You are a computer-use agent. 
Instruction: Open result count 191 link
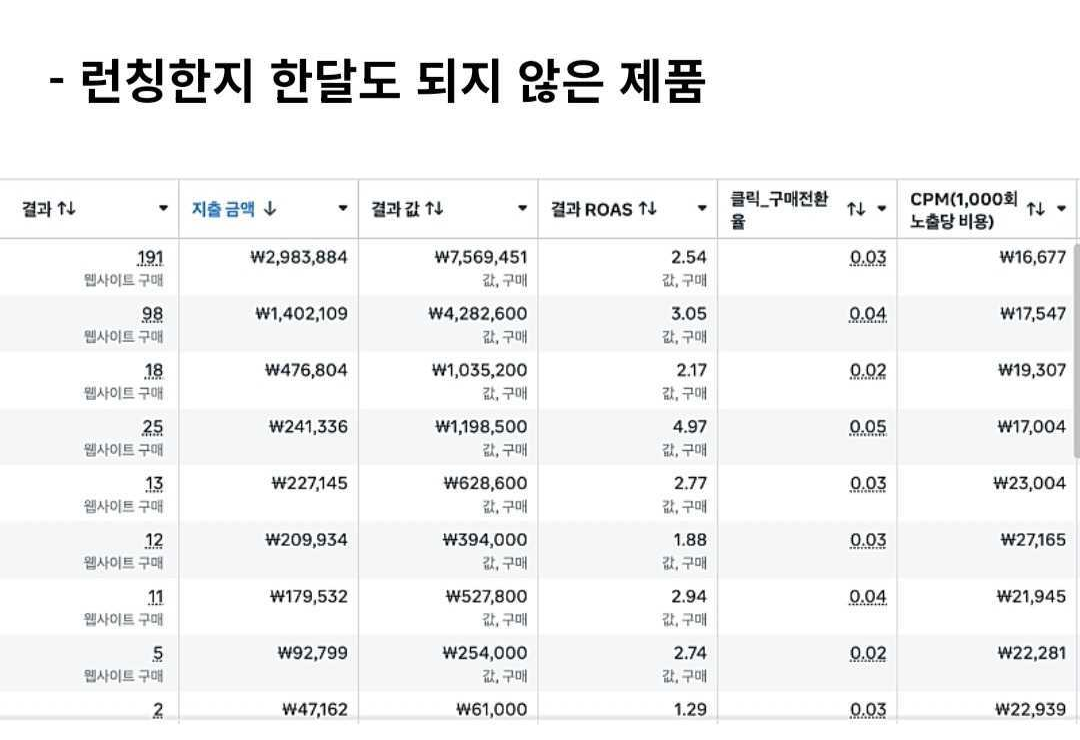coord(150,258)
